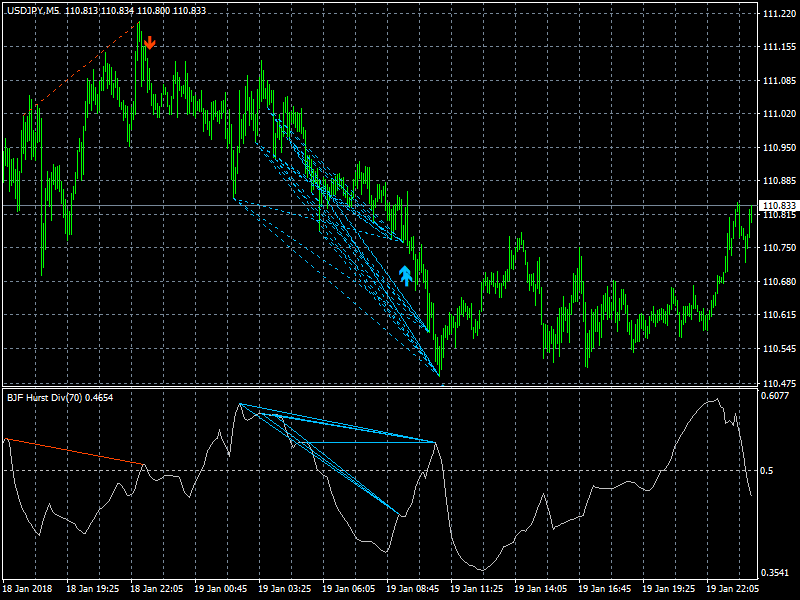Click the 19 Jan 00:45 time label

coord(221,589)
